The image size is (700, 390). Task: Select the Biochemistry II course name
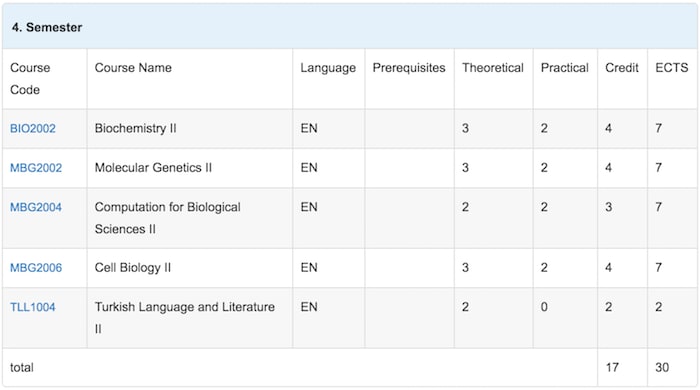135,129
